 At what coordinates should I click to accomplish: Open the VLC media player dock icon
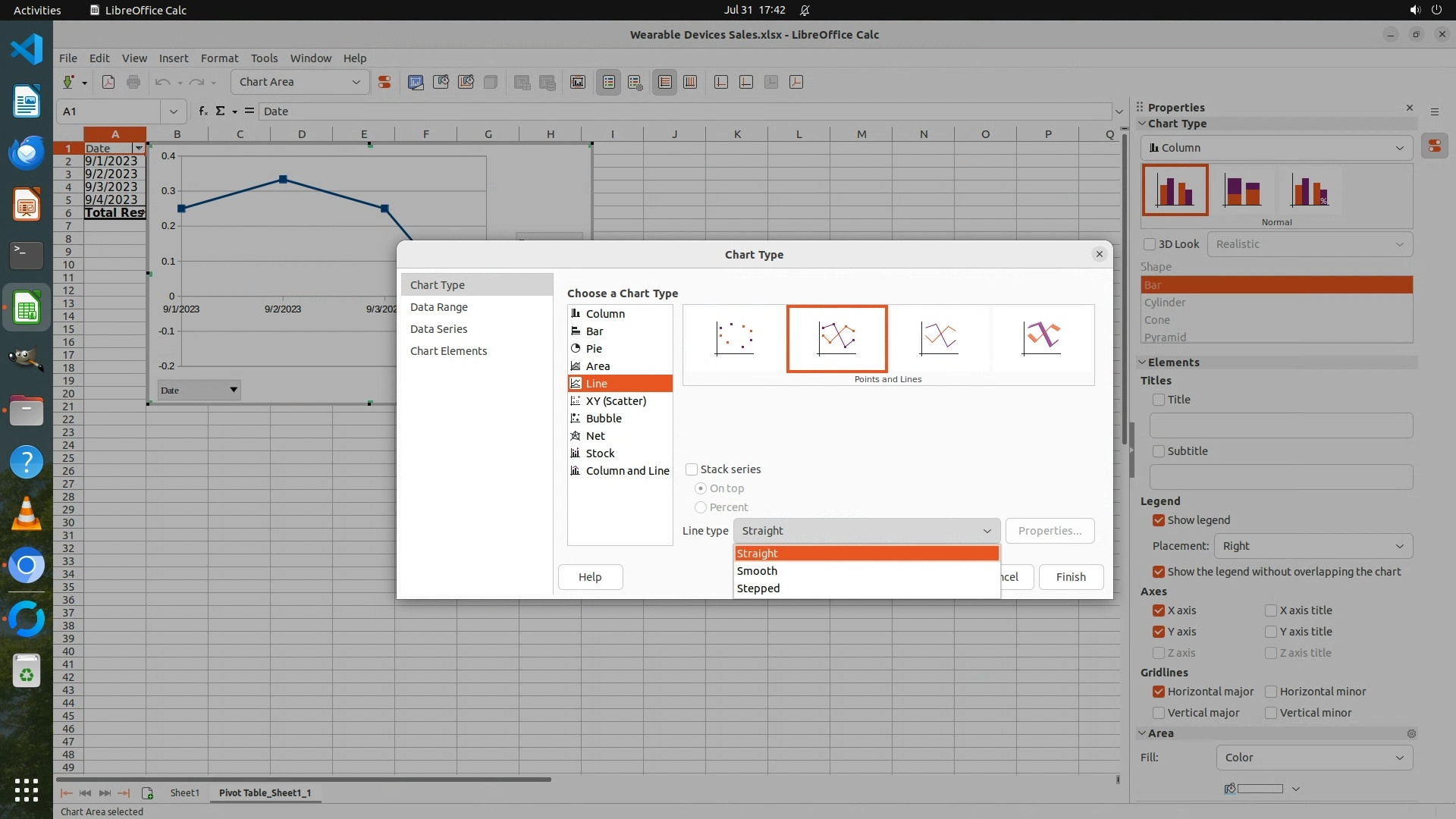click(27, 514)
